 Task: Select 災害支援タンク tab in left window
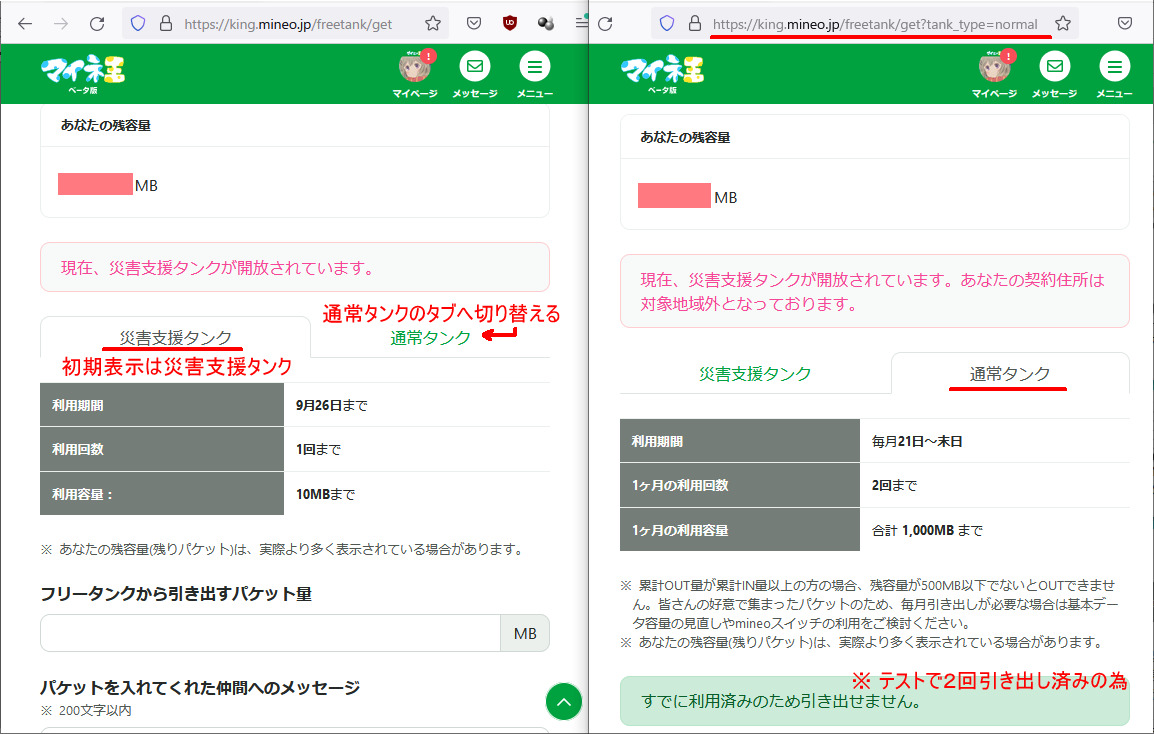[x=176, y=338]
